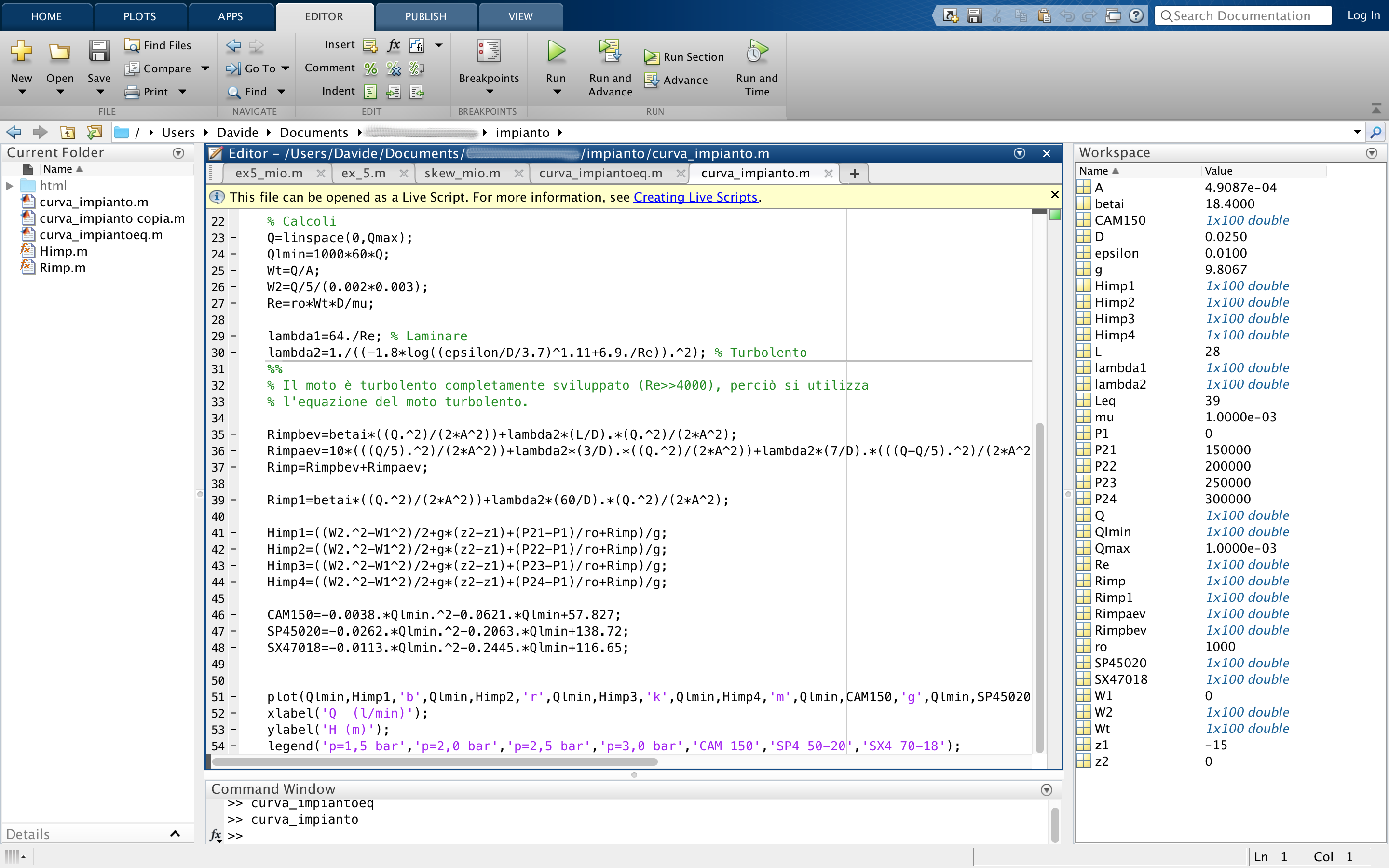Image resolution: width=1389 pixels, height=868 pixels.
Task: Close the ex_5.m tab
Action: pyautogui.click(x=404, y=174)
